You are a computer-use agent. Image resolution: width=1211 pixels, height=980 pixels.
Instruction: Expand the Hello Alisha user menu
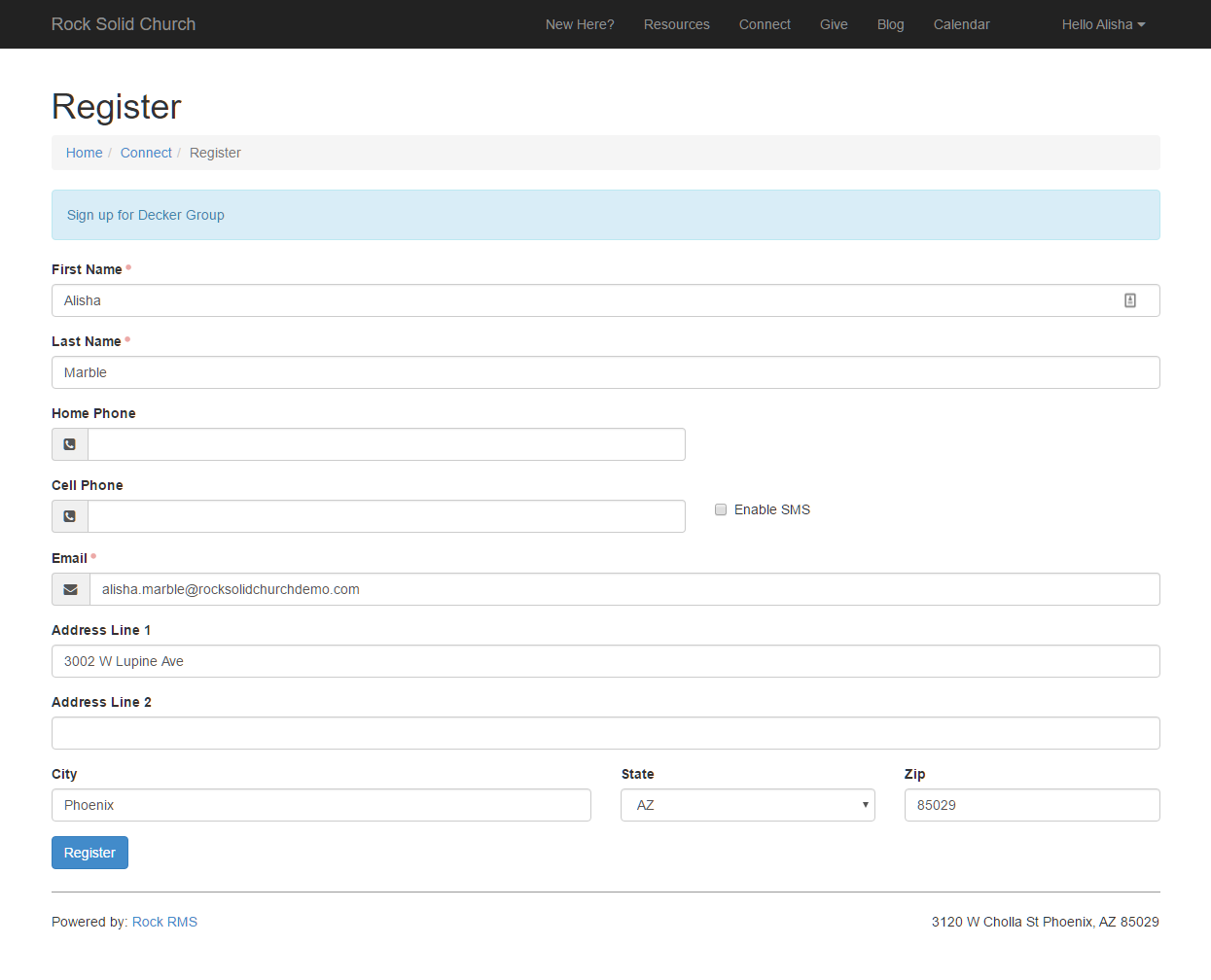click(1102, 24)
